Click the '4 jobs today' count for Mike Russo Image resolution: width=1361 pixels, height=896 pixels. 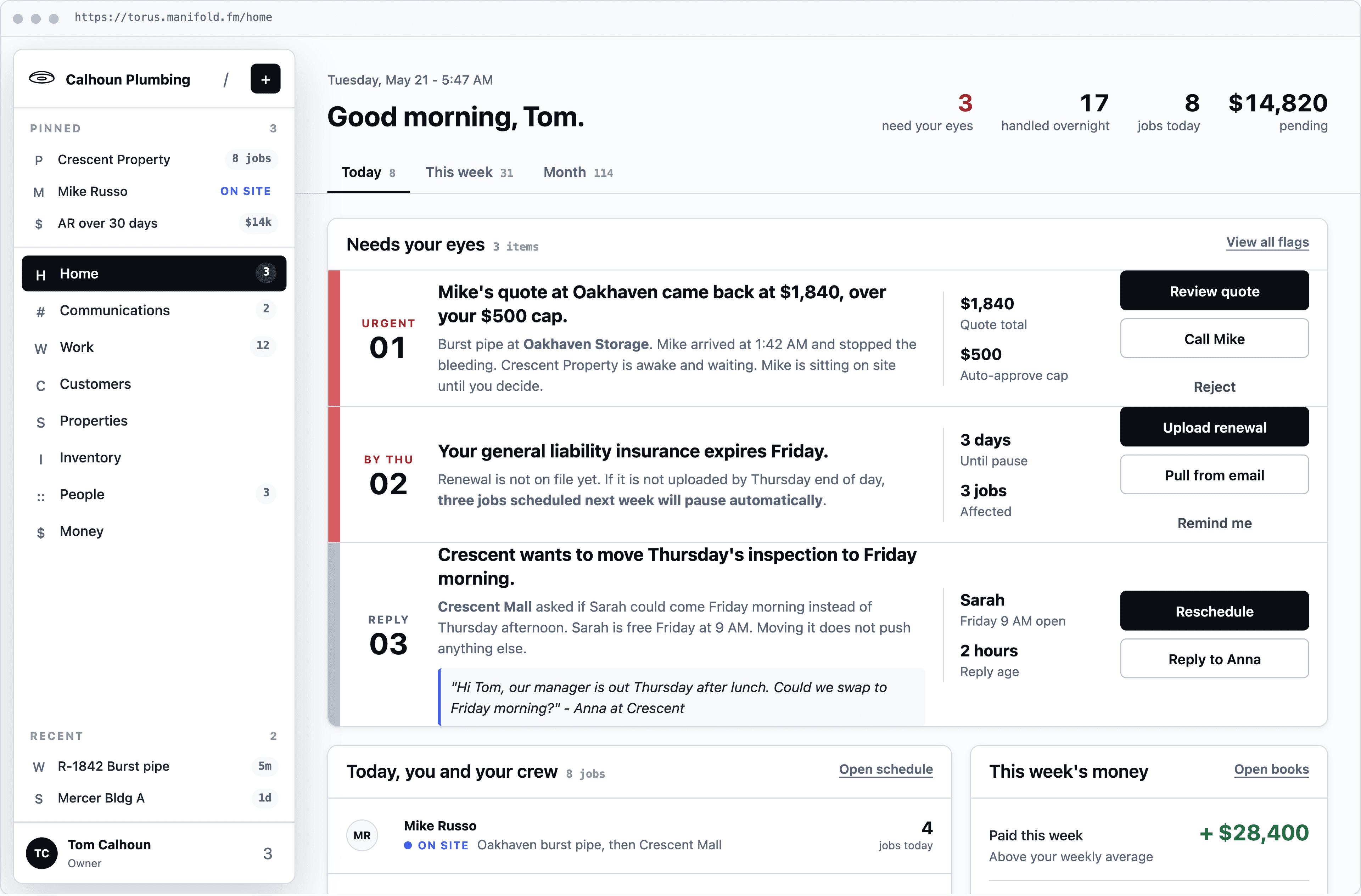[905, 835]
